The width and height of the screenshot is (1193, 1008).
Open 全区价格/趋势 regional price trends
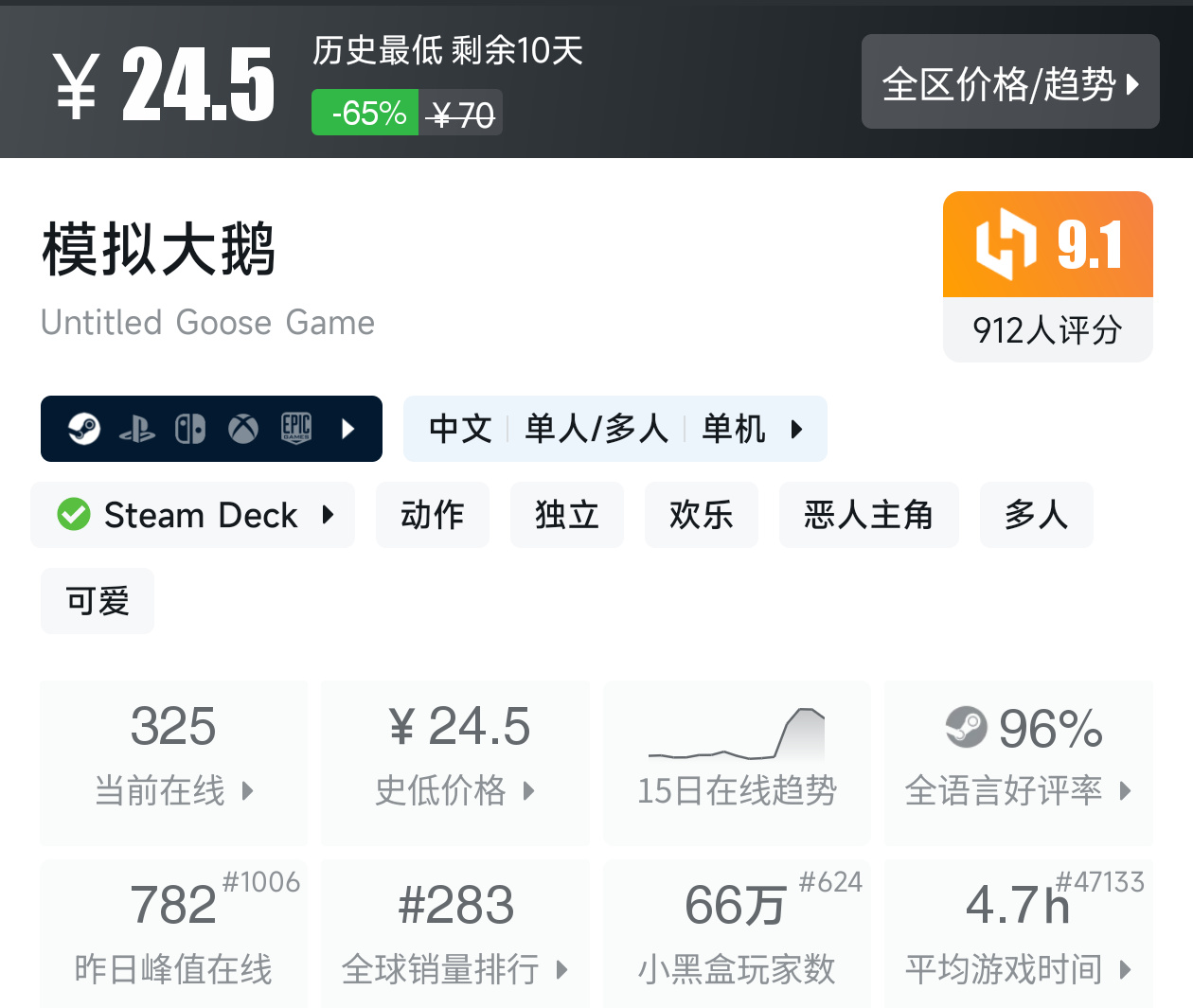point(1010,82)
